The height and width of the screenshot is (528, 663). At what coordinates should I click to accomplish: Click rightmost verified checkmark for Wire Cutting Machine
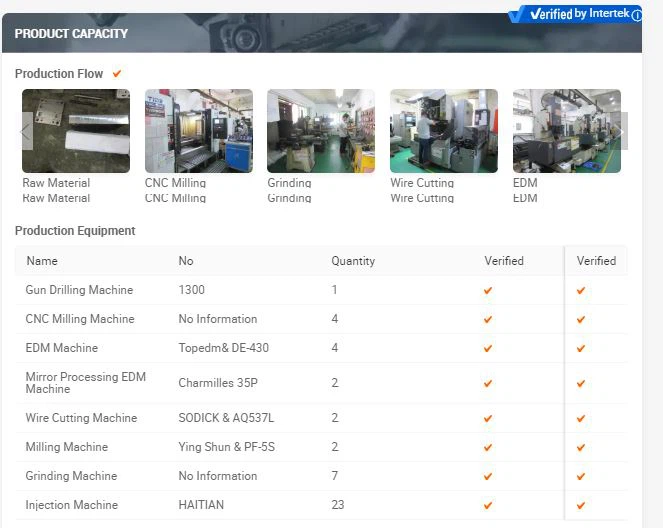coord(581,419)
